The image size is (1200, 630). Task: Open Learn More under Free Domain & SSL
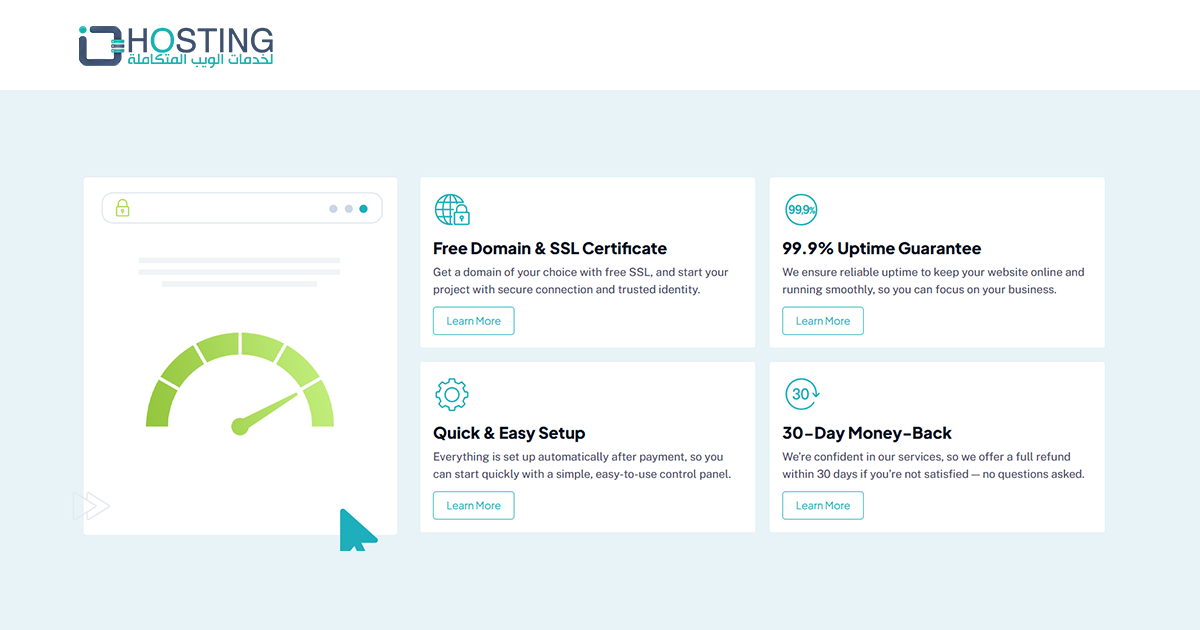473,321
